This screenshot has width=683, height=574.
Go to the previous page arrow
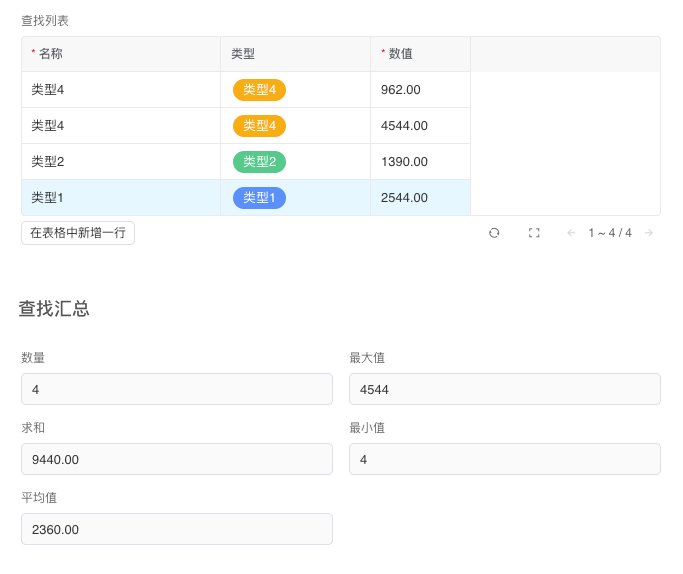(x=571, y=233)
